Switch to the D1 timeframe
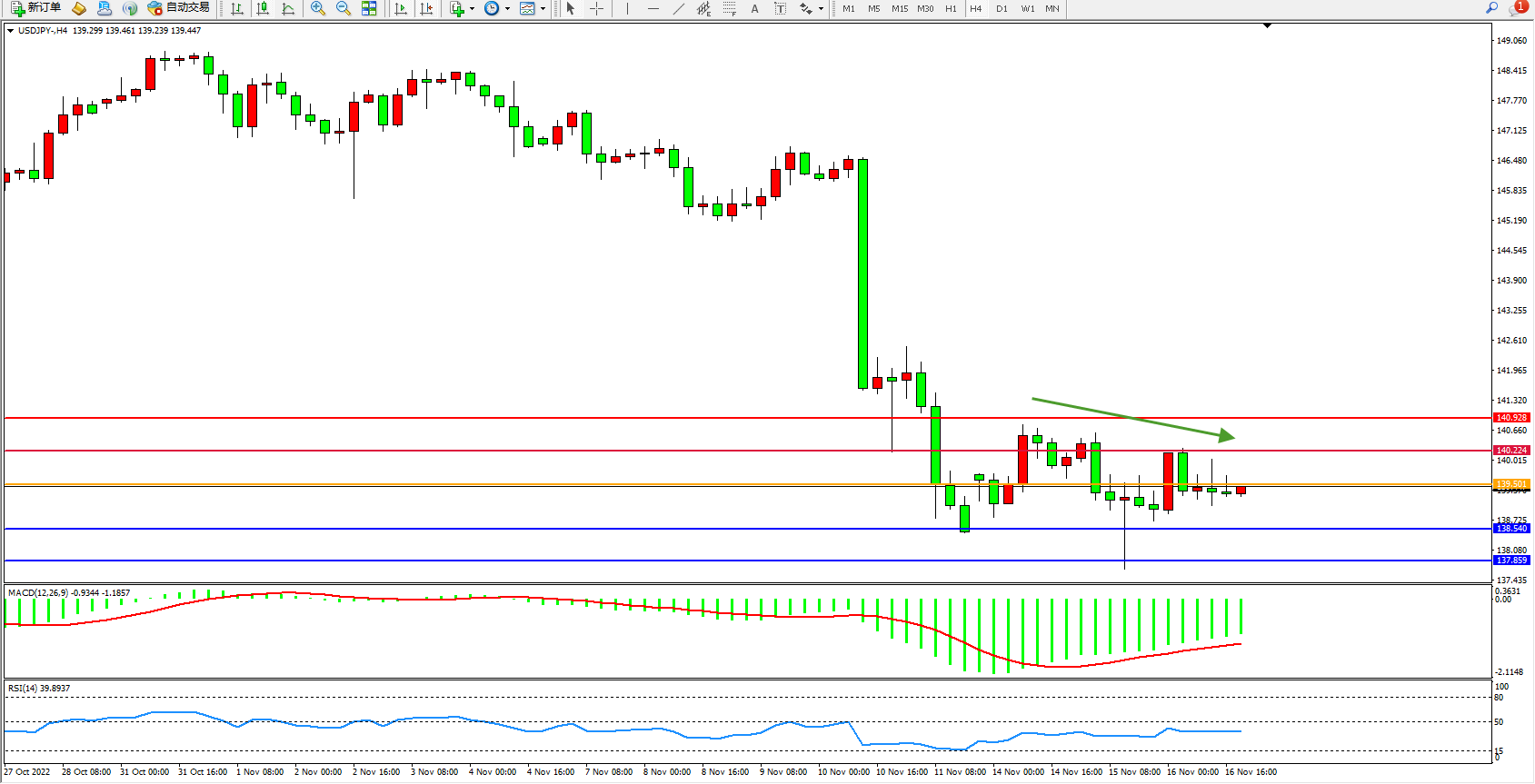Screen dimensions: 1535x784 1002,8
